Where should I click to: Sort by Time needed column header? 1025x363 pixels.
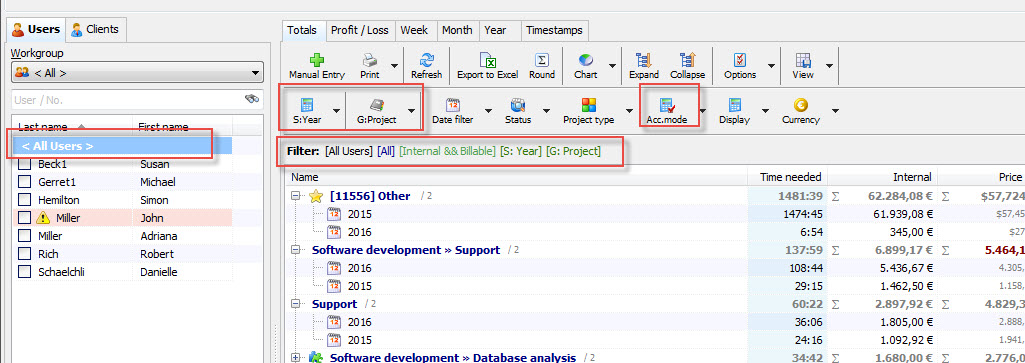(x=787, y=177)
